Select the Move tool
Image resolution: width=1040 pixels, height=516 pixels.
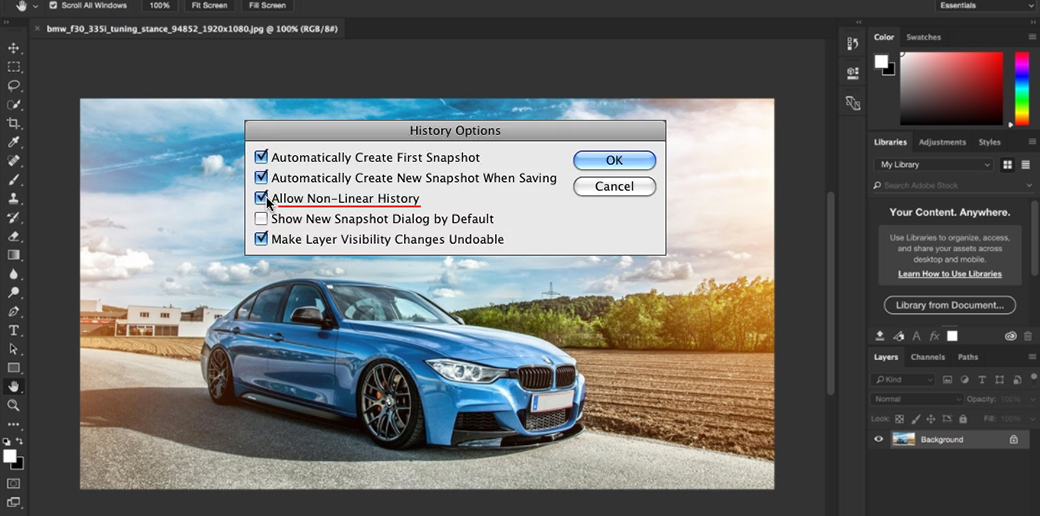tap(14, 48)
